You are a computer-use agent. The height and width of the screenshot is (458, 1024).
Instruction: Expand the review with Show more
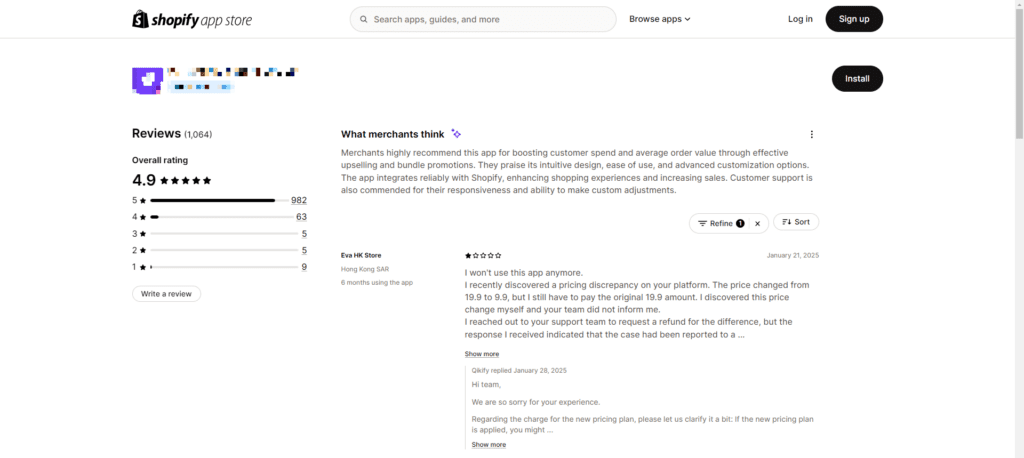pyautogui.click(x=481, y=354)
